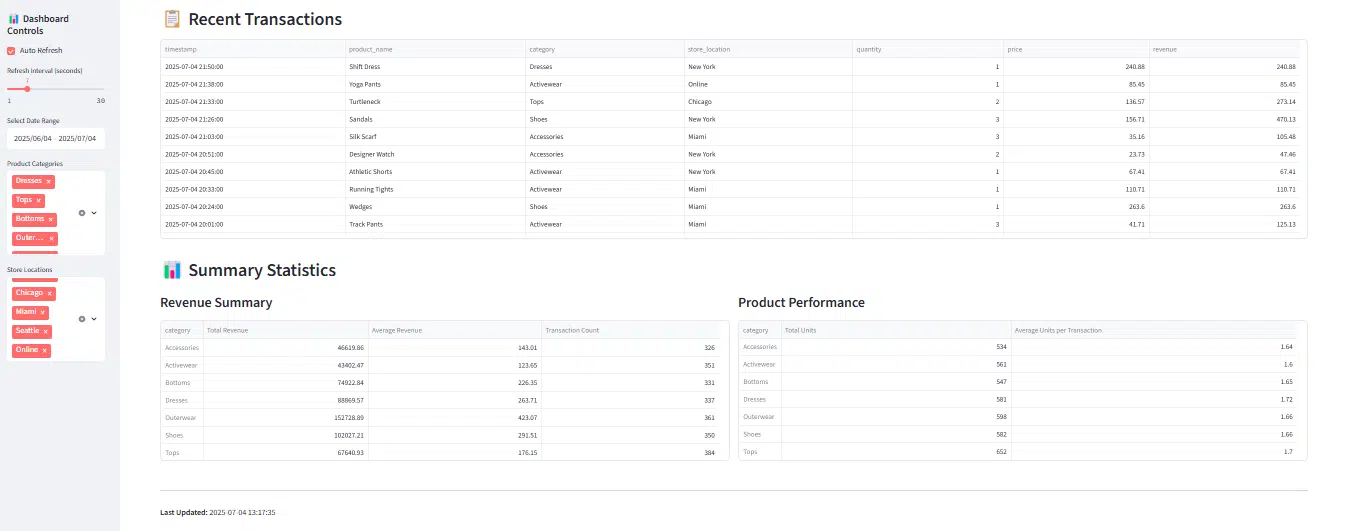The height and width of the screenshot is (531, 1358).
Task: Sort Revenue Summary by Total Revenue header
Action: 285,330
